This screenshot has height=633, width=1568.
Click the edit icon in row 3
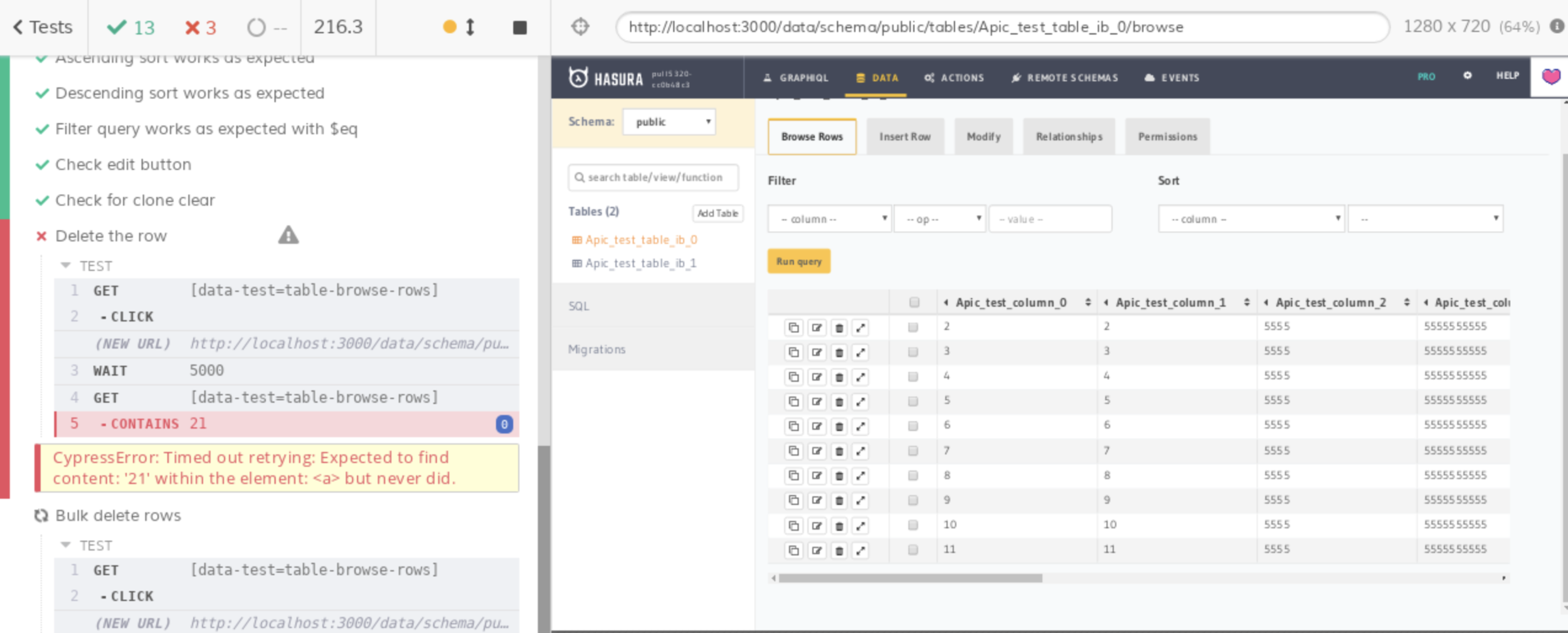click(x=817, y=353)
